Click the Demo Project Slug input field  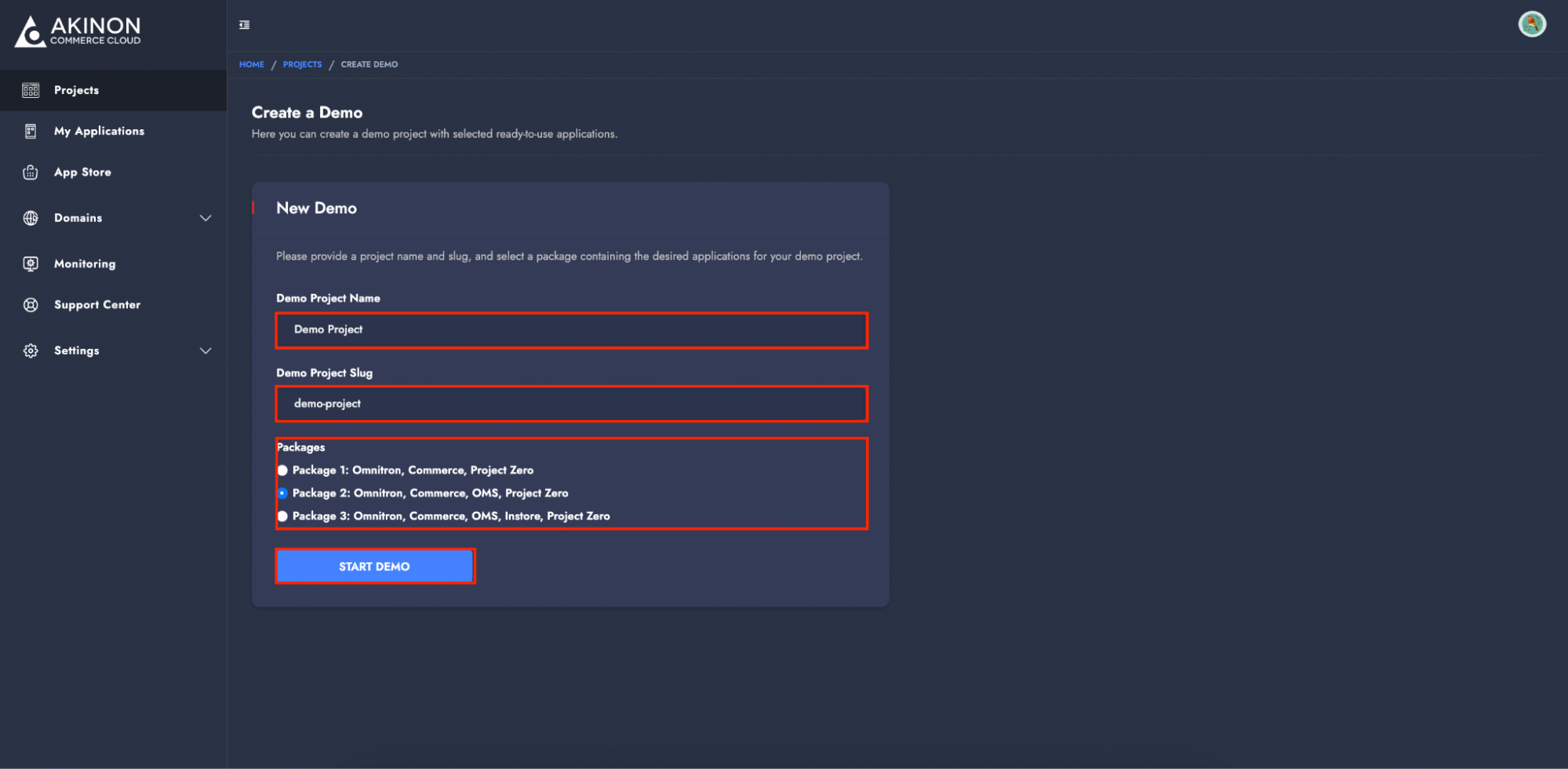(571, 404)
